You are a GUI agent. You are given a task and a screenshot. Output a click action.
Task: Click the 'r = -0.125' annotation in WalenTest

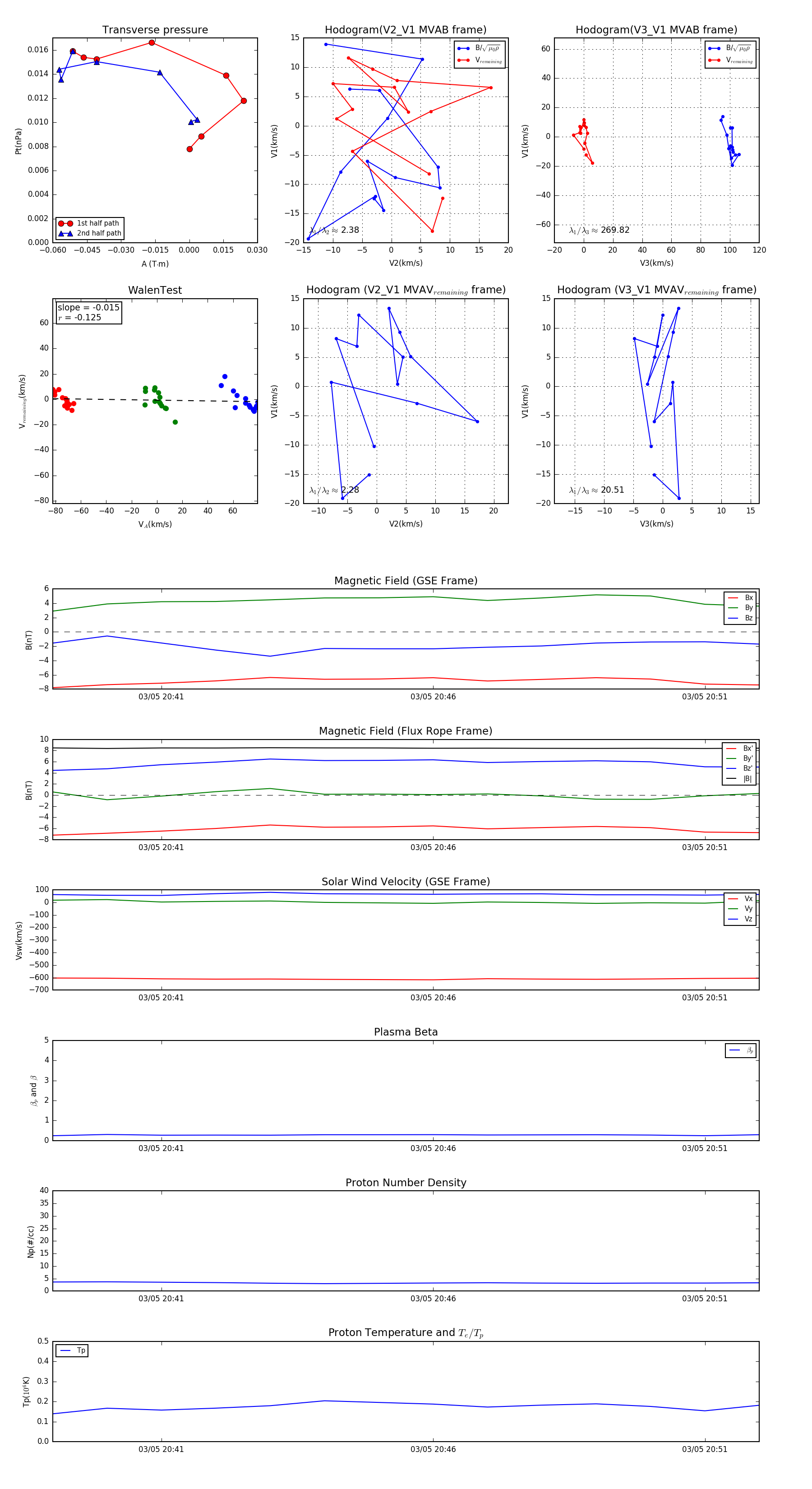pyautogui.click(x=80, y=317)
